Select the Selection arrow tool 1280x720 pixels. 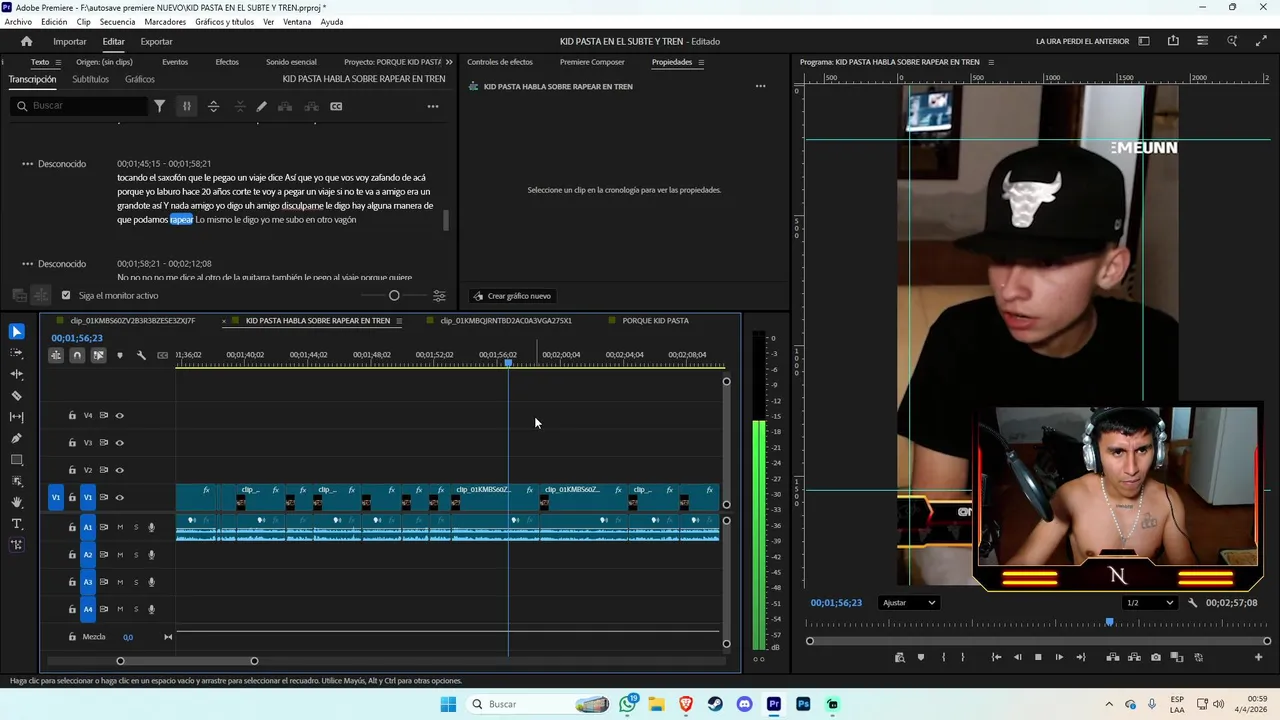point(17,332)
